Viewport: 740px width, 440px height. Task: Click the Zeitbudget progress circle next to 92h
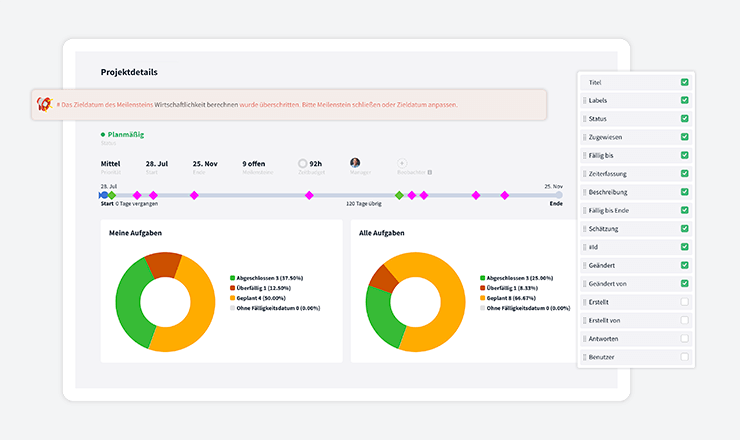303,163
